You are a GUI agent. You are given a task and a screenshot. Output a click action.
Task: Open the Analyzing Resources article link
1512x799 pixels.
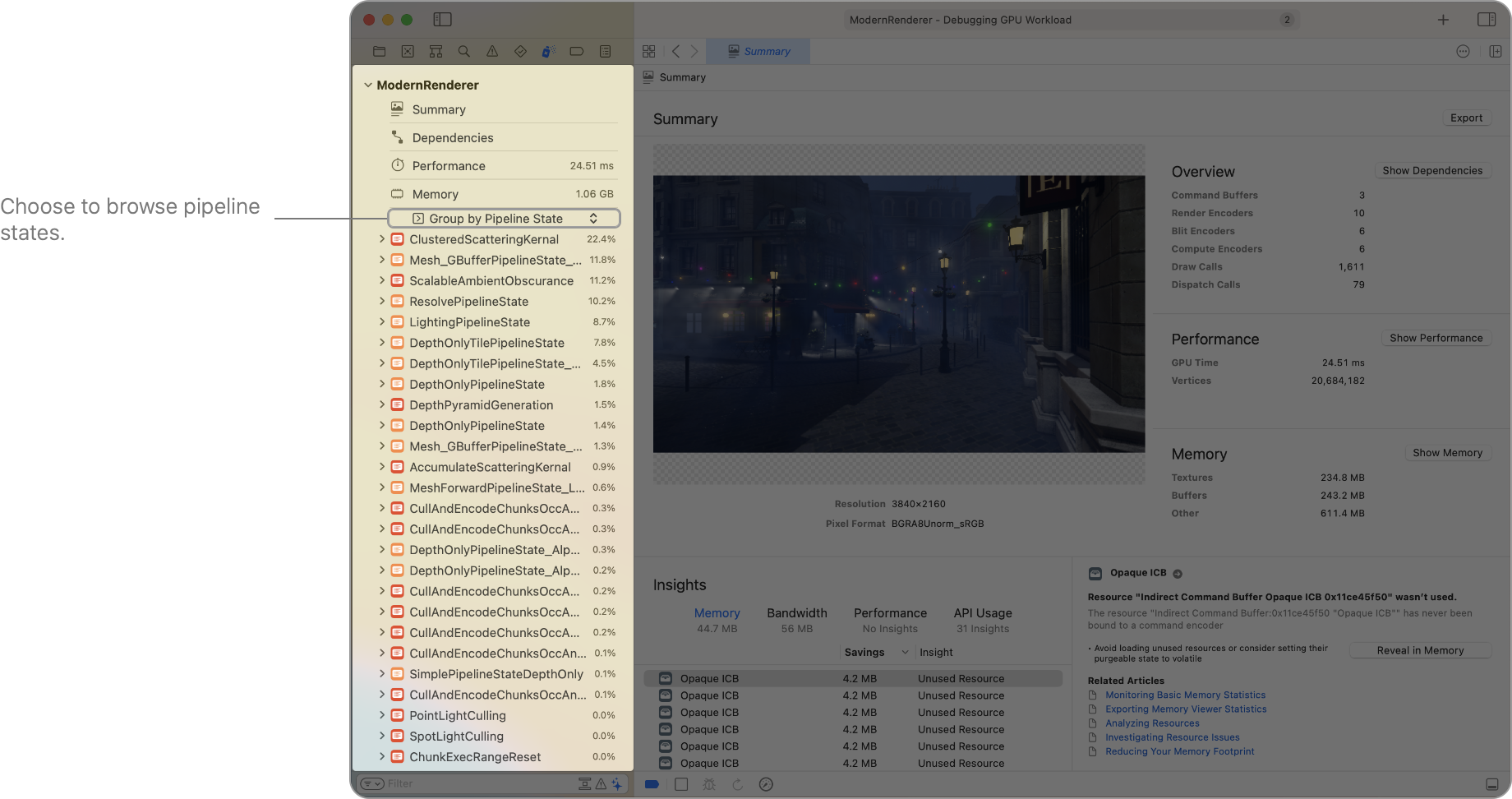(x=1152, y=723)
